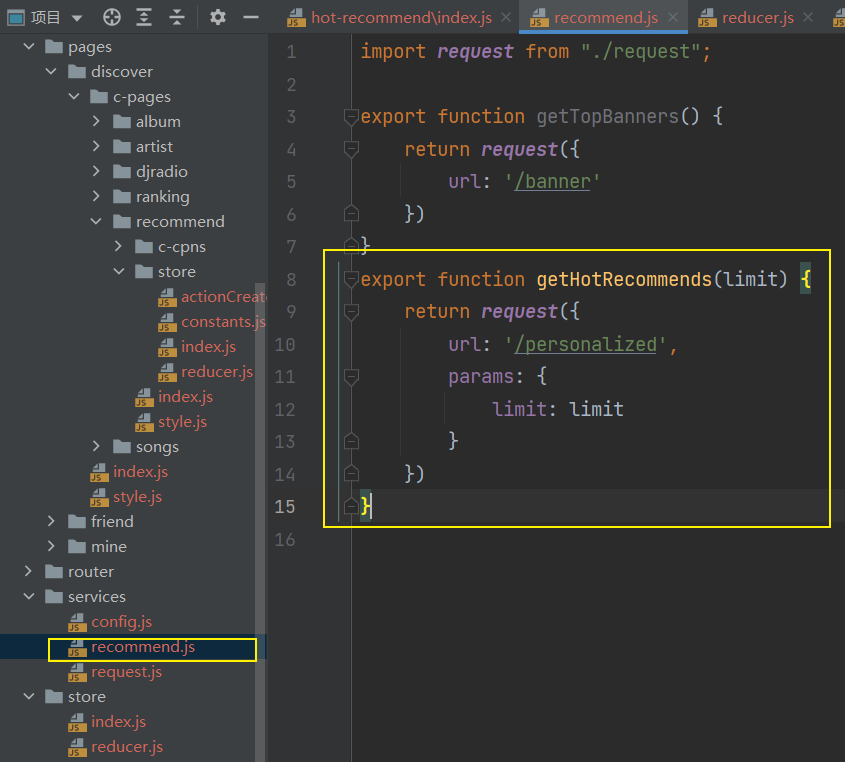The width and height of the screenshot is (845, 762).
Task: Click line number 16 in gutter
Action: [285, 539]
